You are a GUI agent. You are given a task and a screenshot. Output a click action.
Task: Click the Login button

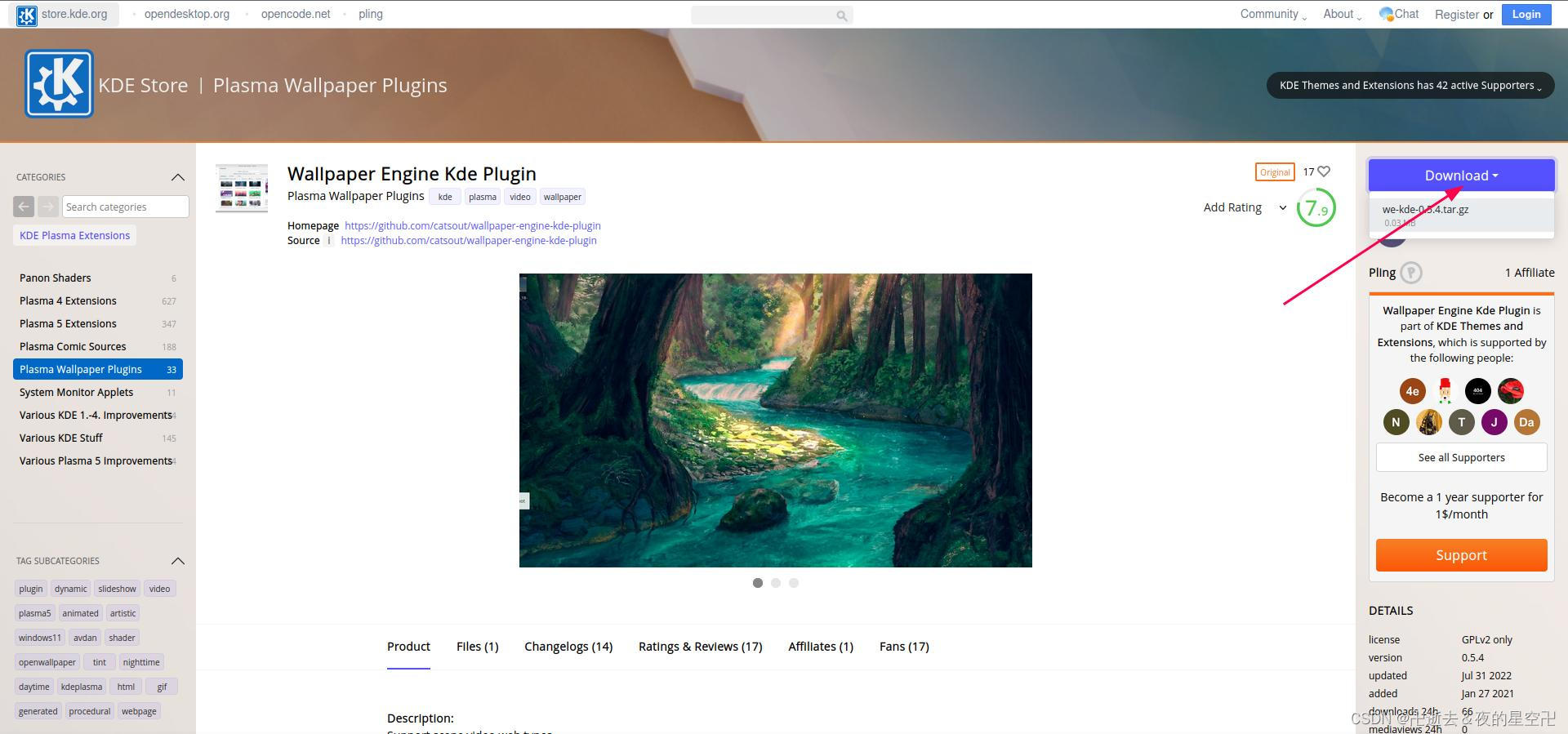coord(1526,14)
